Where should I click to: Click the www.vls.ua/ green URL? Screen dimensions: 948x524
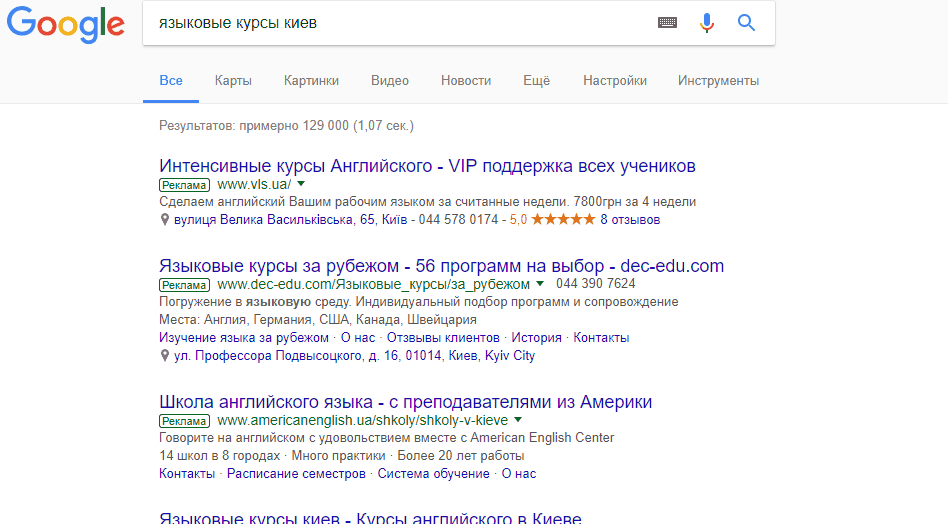[254, 184]
